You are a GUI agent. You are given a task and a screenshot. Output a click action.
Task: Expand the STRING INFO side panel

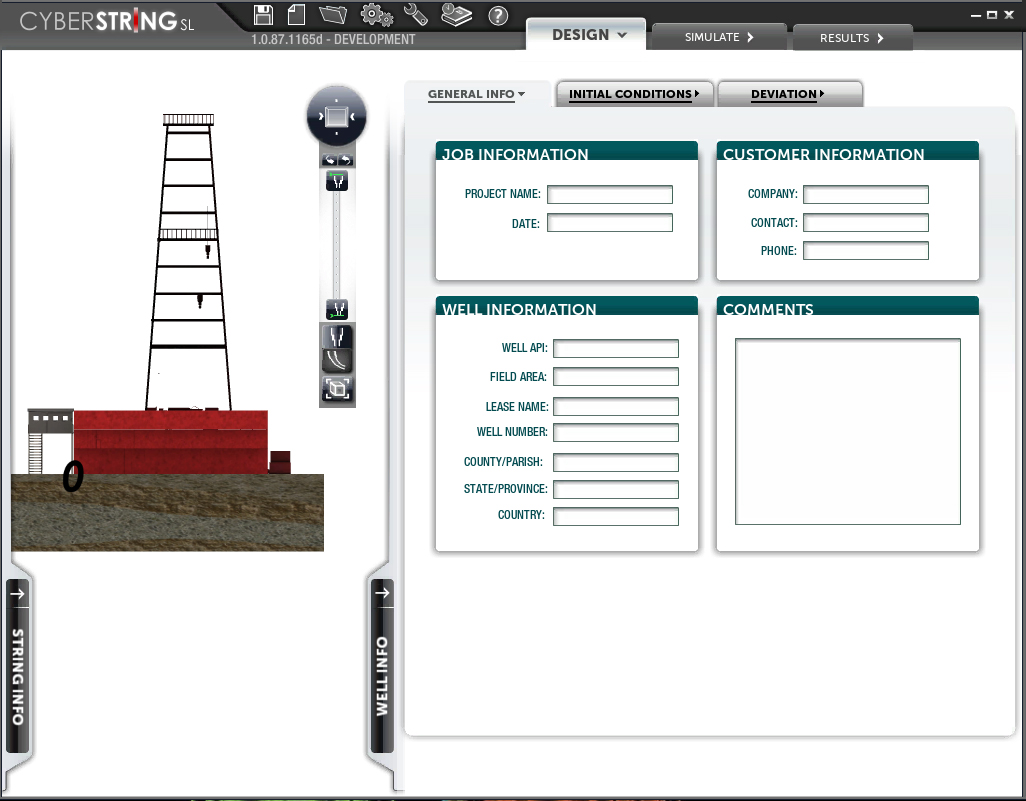tap(18, 666)
